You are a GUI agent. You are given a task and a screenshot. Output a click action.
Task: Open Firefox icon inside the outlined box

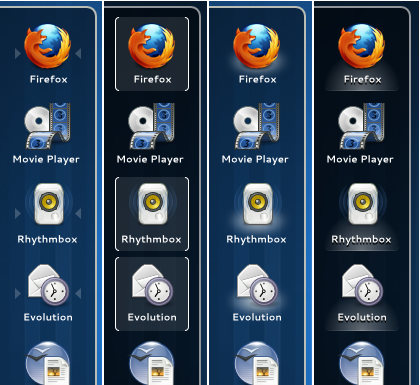coord(152,46)
